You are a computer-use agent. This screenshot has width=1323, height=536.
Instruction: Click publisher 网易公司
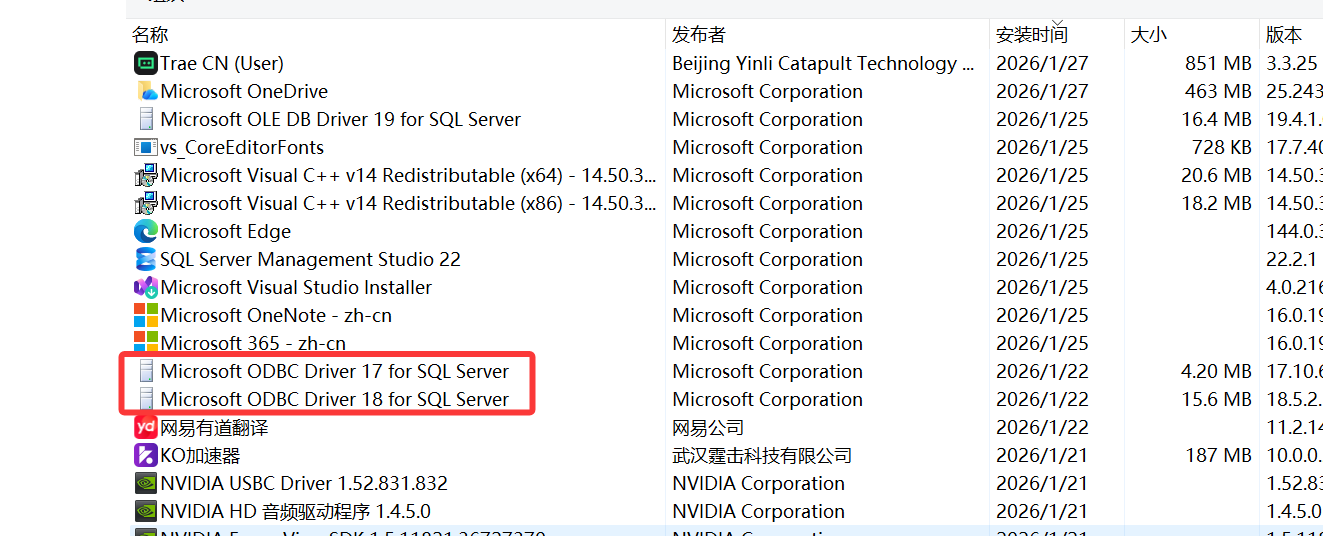[x=708, y=427]
